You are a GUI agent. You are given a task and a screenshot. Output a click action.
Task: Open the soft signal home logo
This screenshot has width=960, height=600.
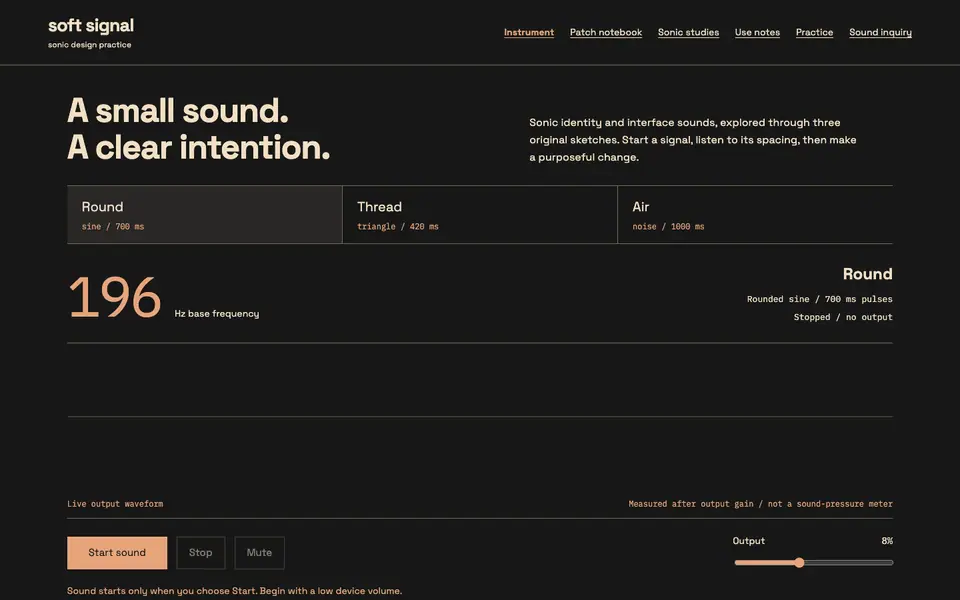(x=91, y=26)
